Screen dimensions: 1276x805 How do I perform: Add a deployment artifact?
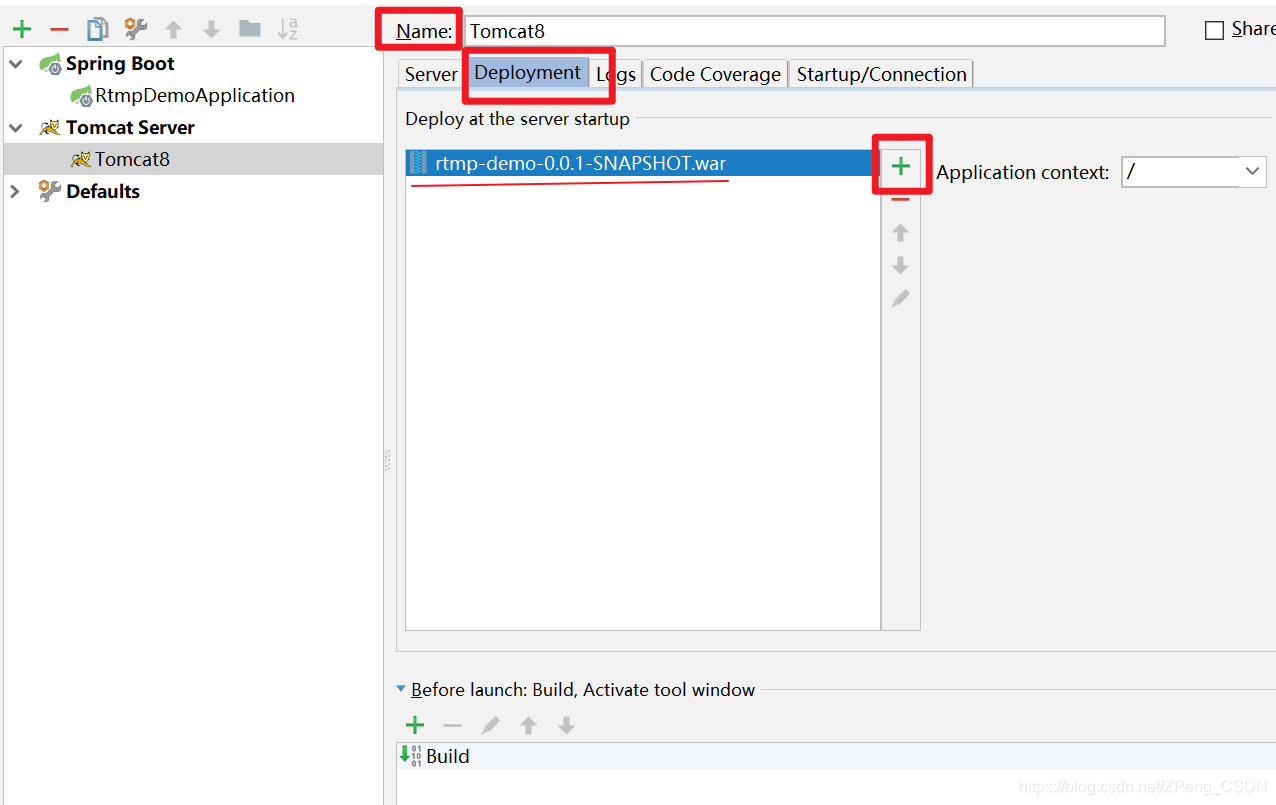point(899,165)
